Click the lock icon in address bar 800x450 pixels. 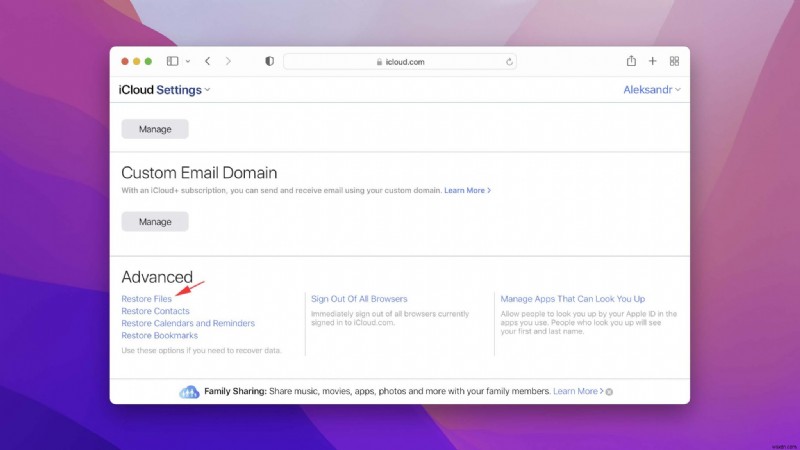coord(379,62)
